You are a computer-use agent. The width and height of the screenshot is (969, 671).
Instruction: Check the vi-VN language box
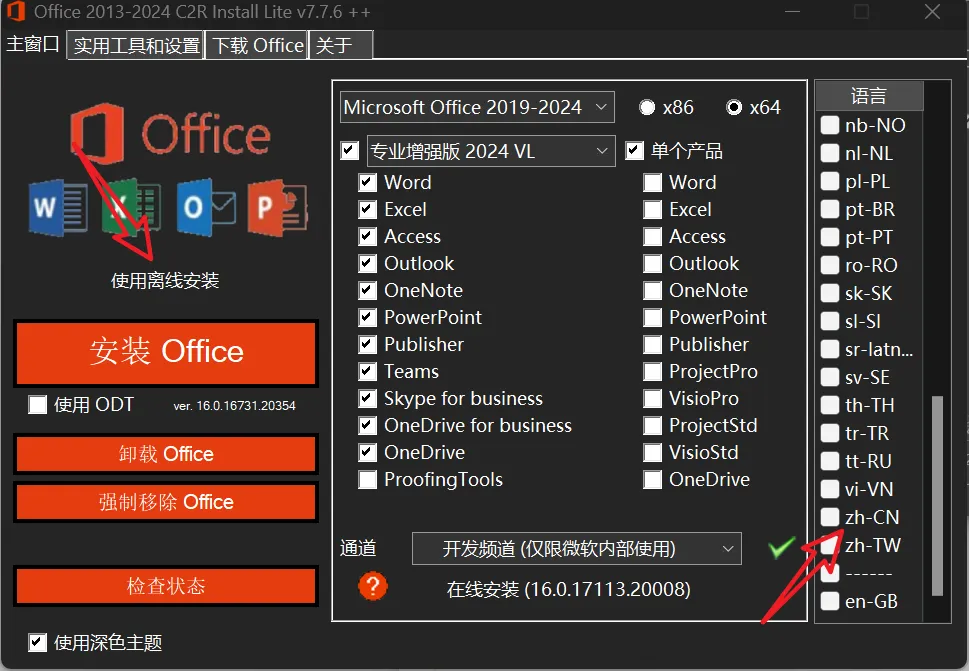click(830, 489)
